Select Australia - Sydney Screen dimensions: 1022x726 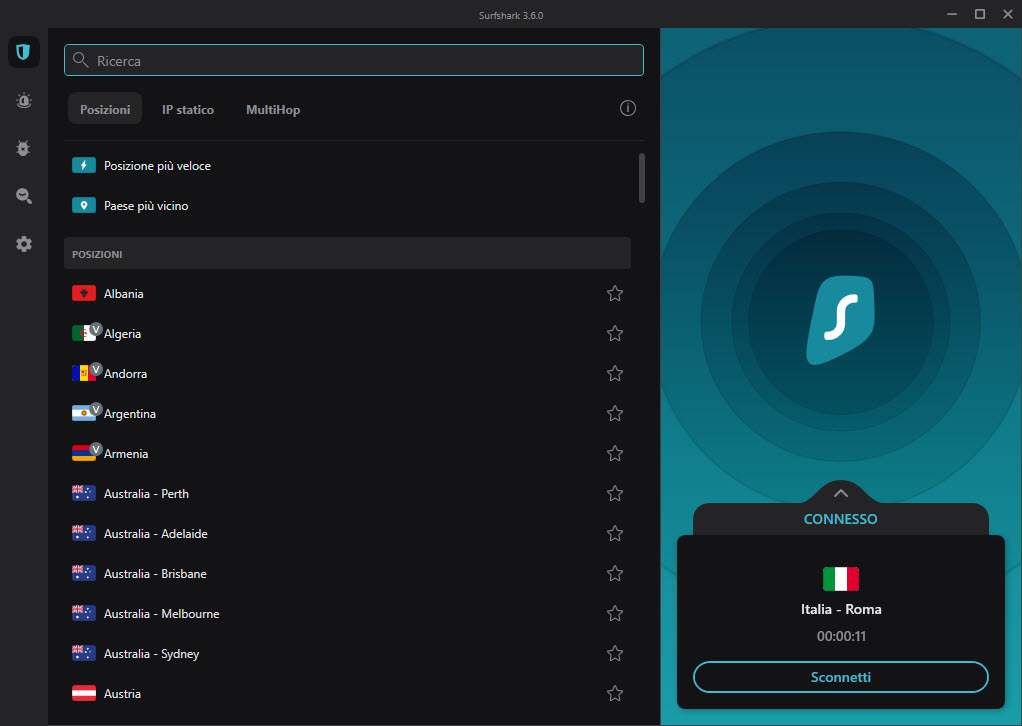click(347, 653)
